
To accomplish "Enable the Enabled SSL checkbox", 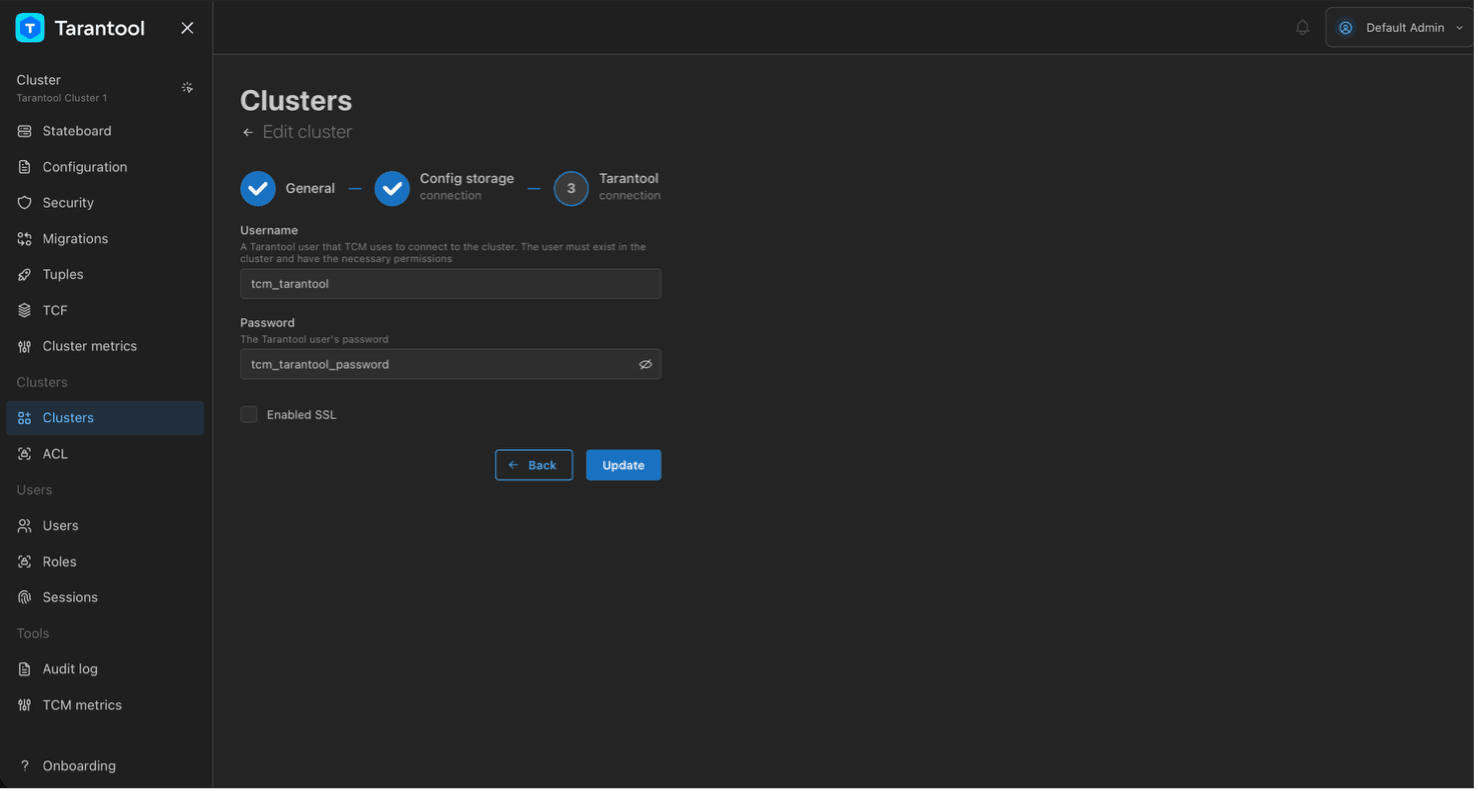I will pos(249,416).
